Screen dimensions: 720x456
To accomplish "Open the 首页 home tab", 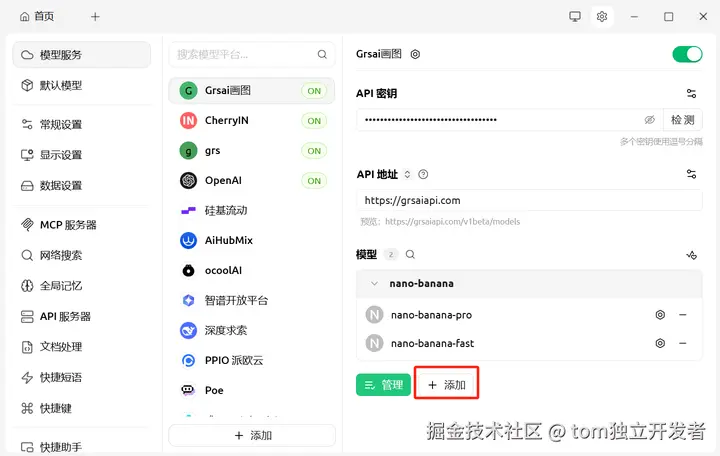I will point(37,17).
